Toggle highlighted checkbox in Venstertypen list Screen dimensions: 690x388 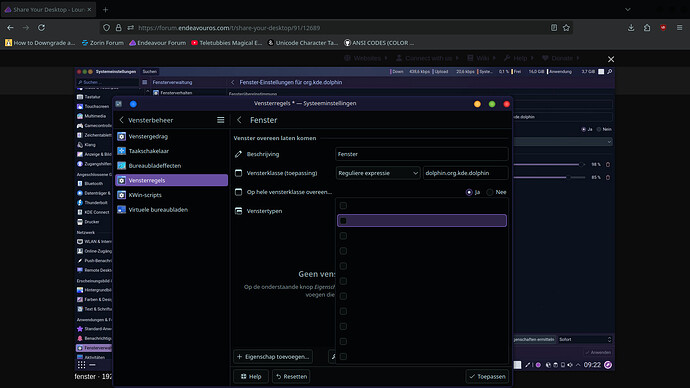point(343,220)
